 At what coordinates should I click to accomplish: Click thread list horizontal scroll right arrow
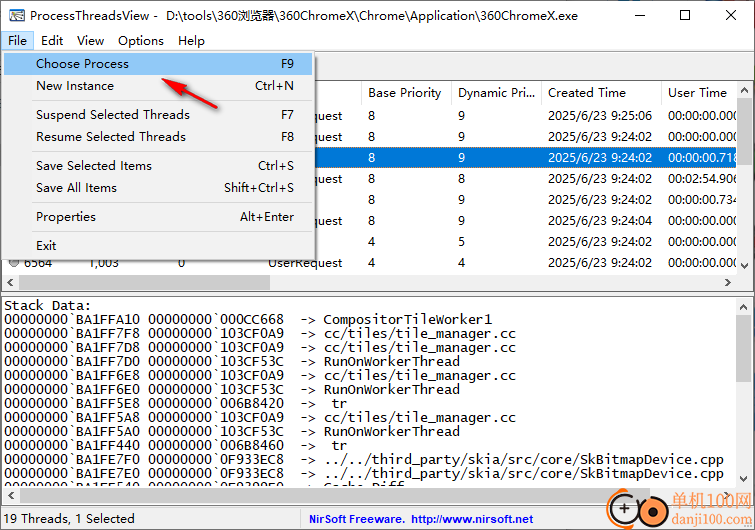point(728,283)
